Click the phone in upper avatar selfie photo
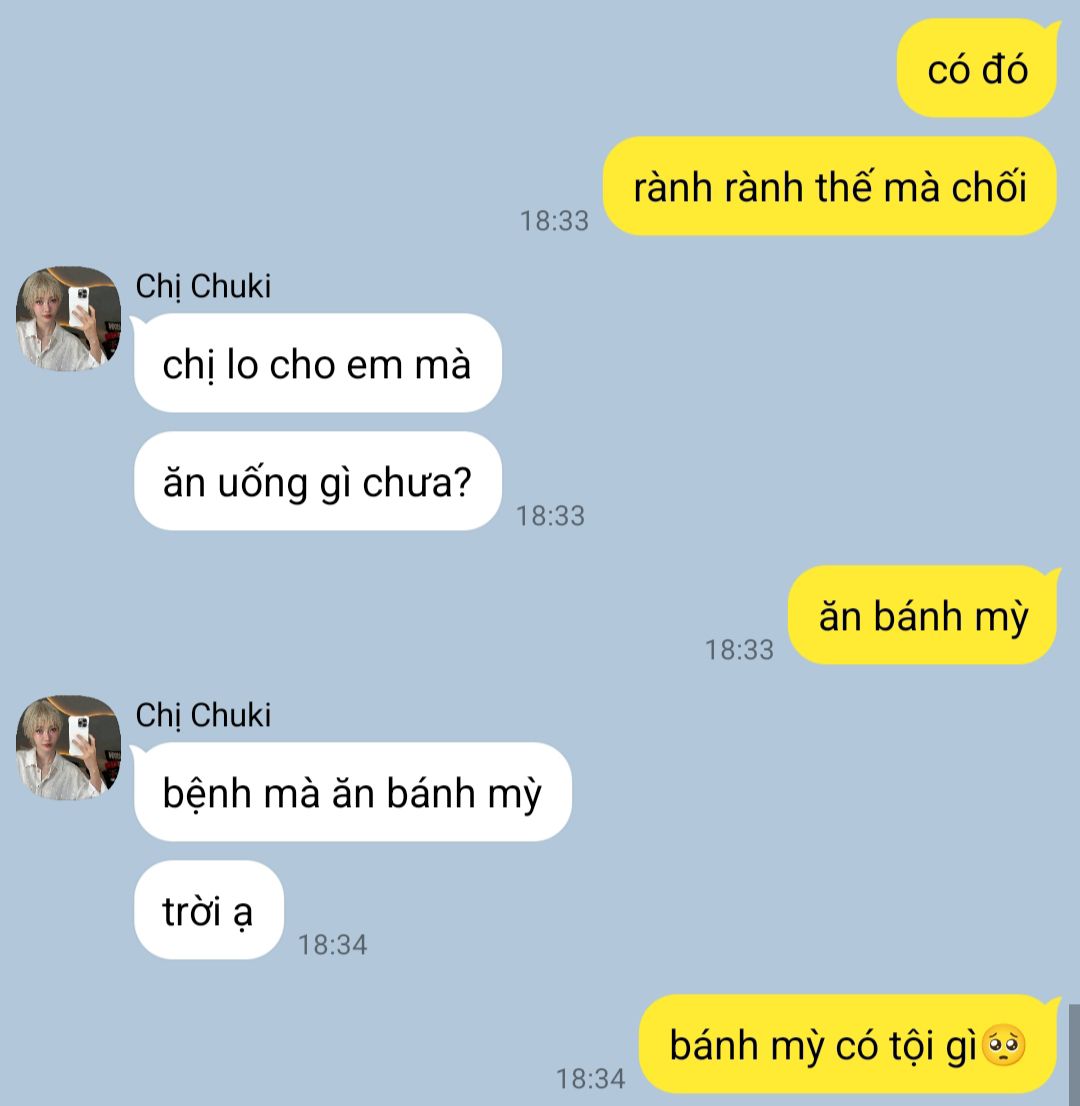 pyautogui.click(x=79, y=305)
